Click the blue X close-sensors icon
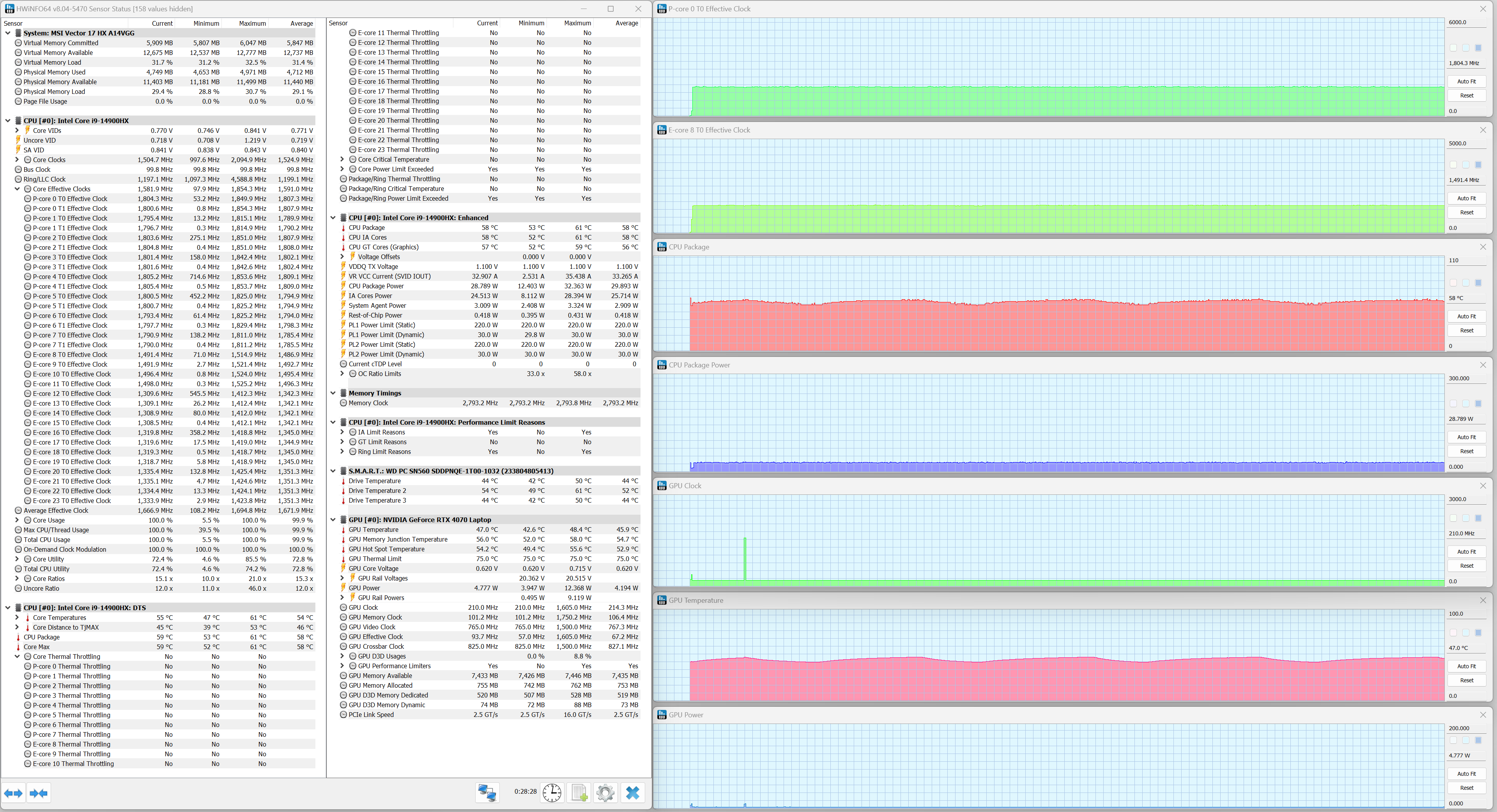 [632, 792]
